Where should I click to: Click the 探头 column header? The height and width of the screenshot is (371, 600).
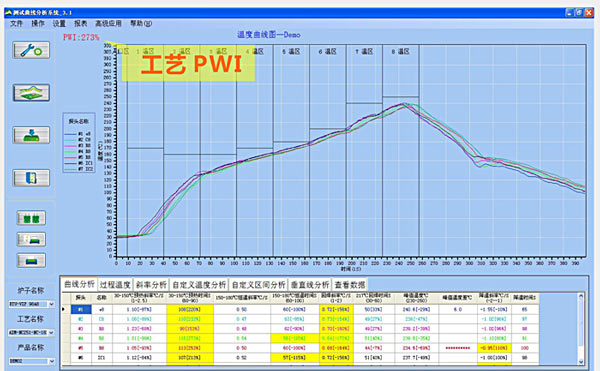pyautogui.click(x=80, y=298)
